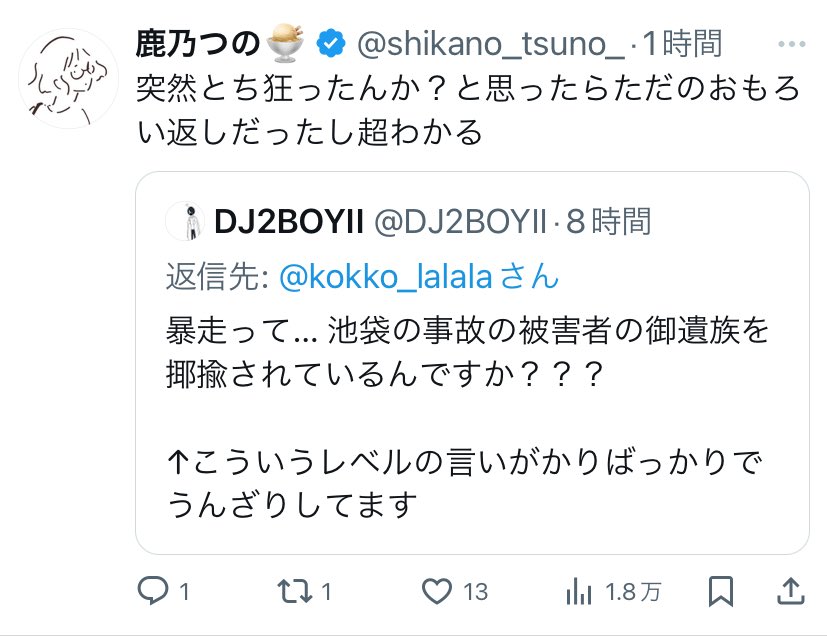Tap the repost arrows icon
Screen dimensions: 827x637
point(295,592)
